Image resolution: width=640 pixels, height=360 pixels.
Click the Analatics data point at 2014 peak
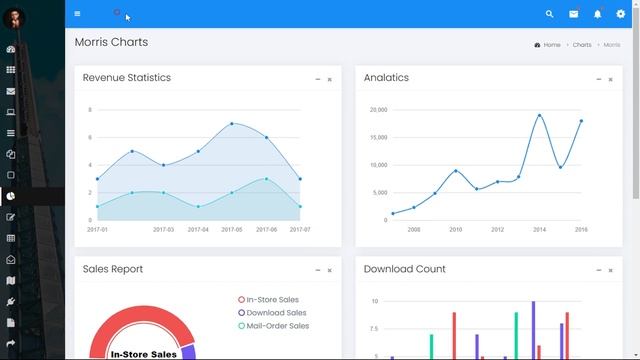point(539,116)
